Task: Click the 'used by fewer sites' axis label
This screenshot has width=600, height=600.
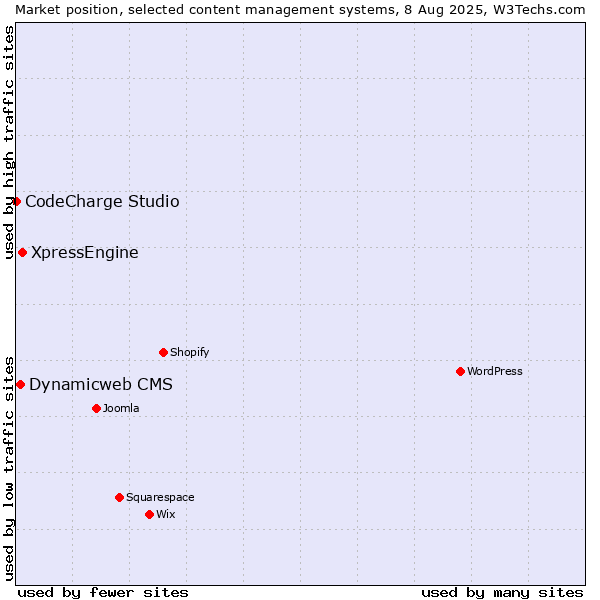Action: click(x=103, y=593)
